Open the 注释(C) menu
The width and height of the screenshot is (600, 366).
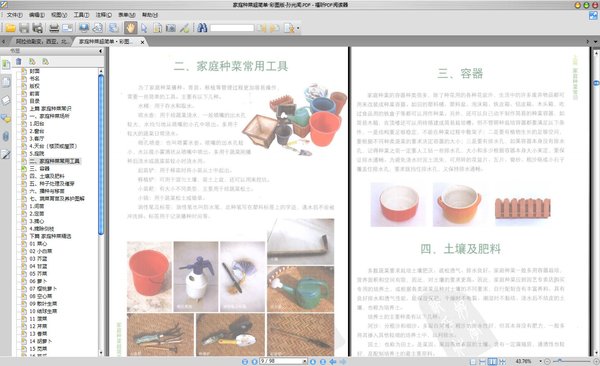(104, 15)
